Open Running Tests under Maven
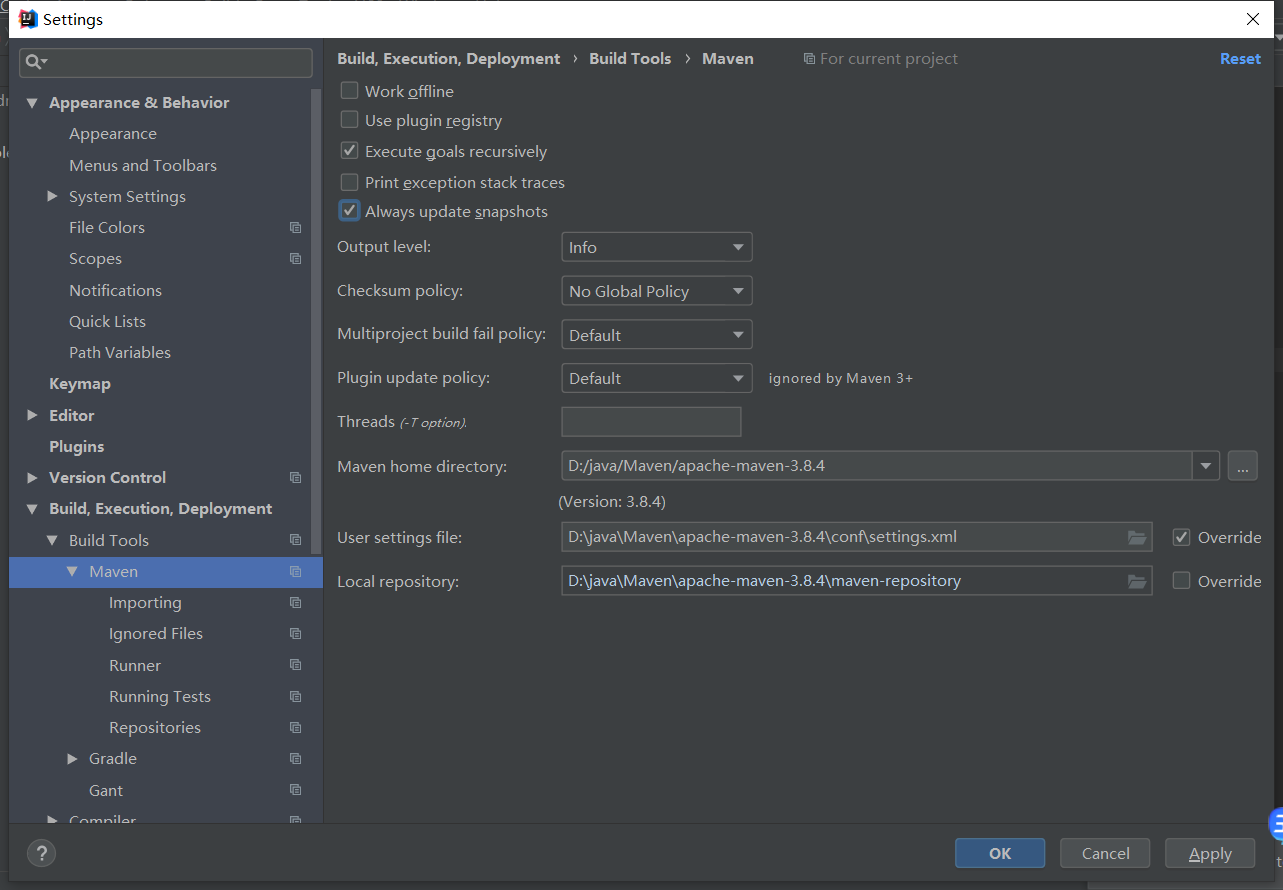Screen dimensions: 1283x890 [160, 696]
